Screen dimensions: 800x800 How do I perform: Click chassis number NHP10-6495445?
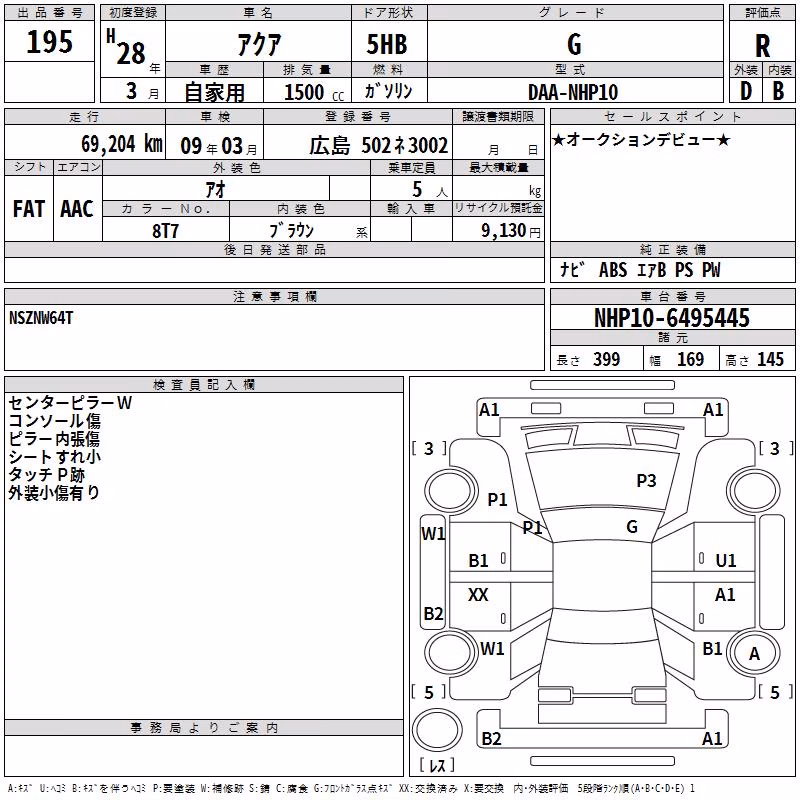click(672, 318)
